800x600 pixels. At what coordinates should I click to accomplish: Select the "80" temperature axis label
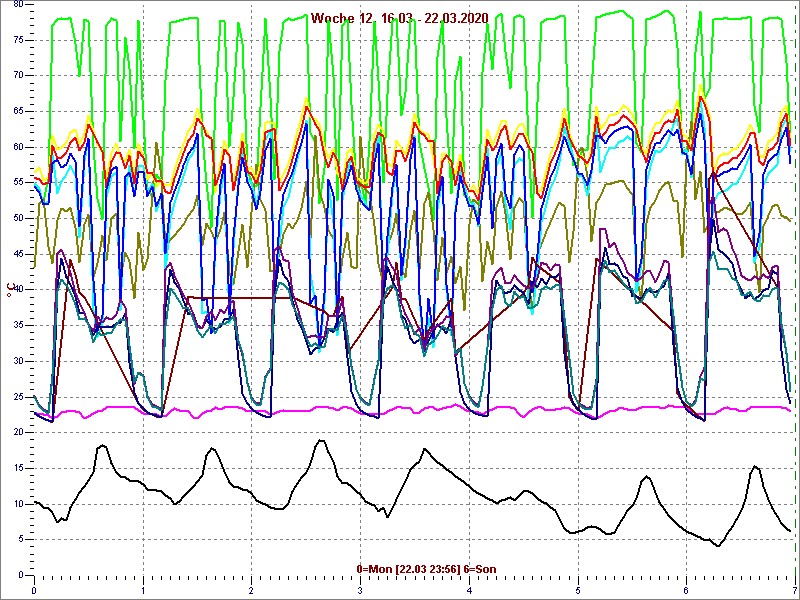(x=18, y=5)
